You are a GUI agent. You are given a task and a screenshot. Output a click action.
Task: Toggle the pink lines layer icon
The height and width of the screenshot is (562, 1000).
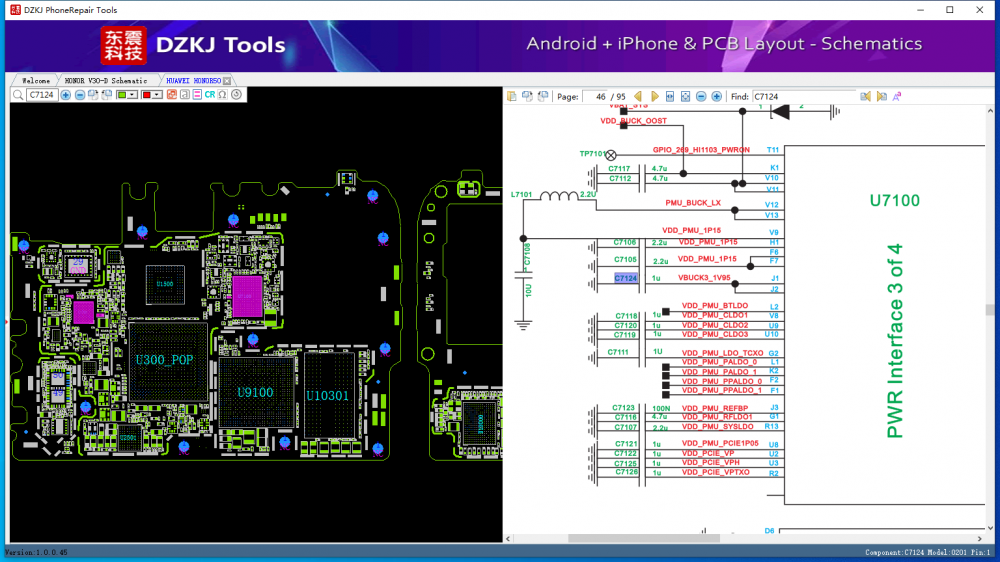click(197, 95)
